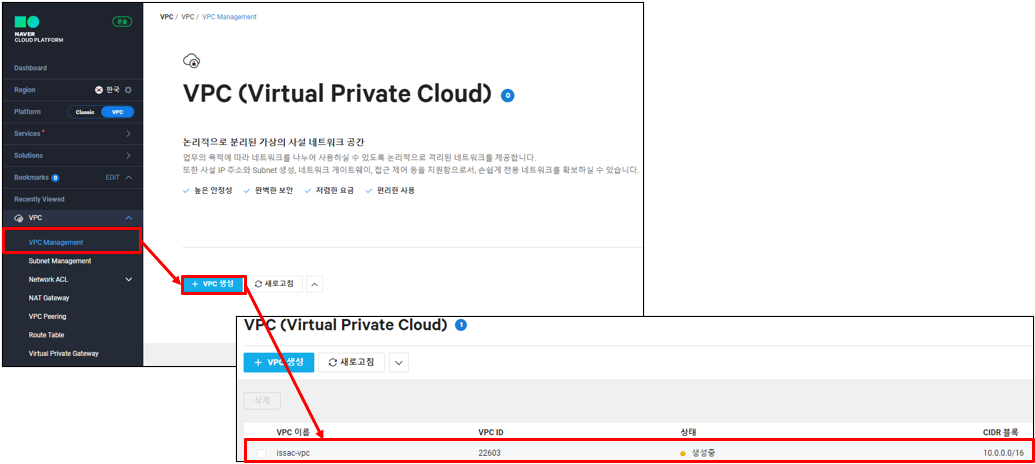1035x464 pixels.
Task: Click the 완벽한 보안 feature text
Action: coord(273,190)
